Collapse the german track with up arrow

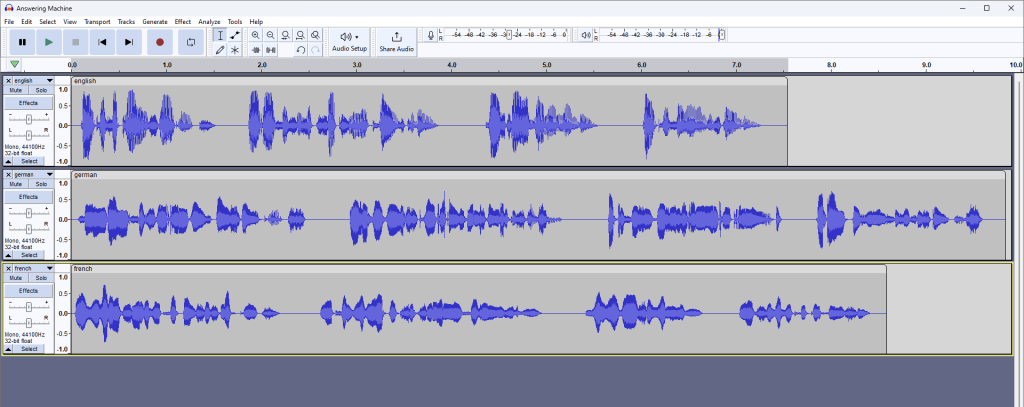tap(8, 255)
